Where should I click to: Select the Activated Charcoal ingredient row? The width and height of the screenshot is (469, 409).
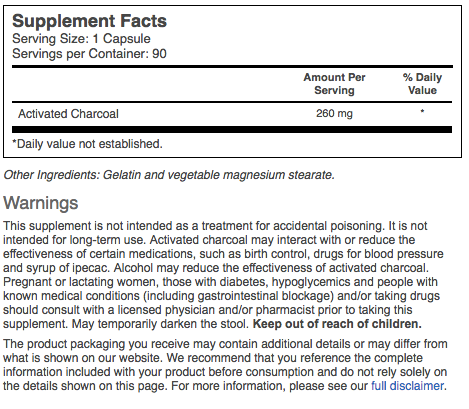point(232,114)
